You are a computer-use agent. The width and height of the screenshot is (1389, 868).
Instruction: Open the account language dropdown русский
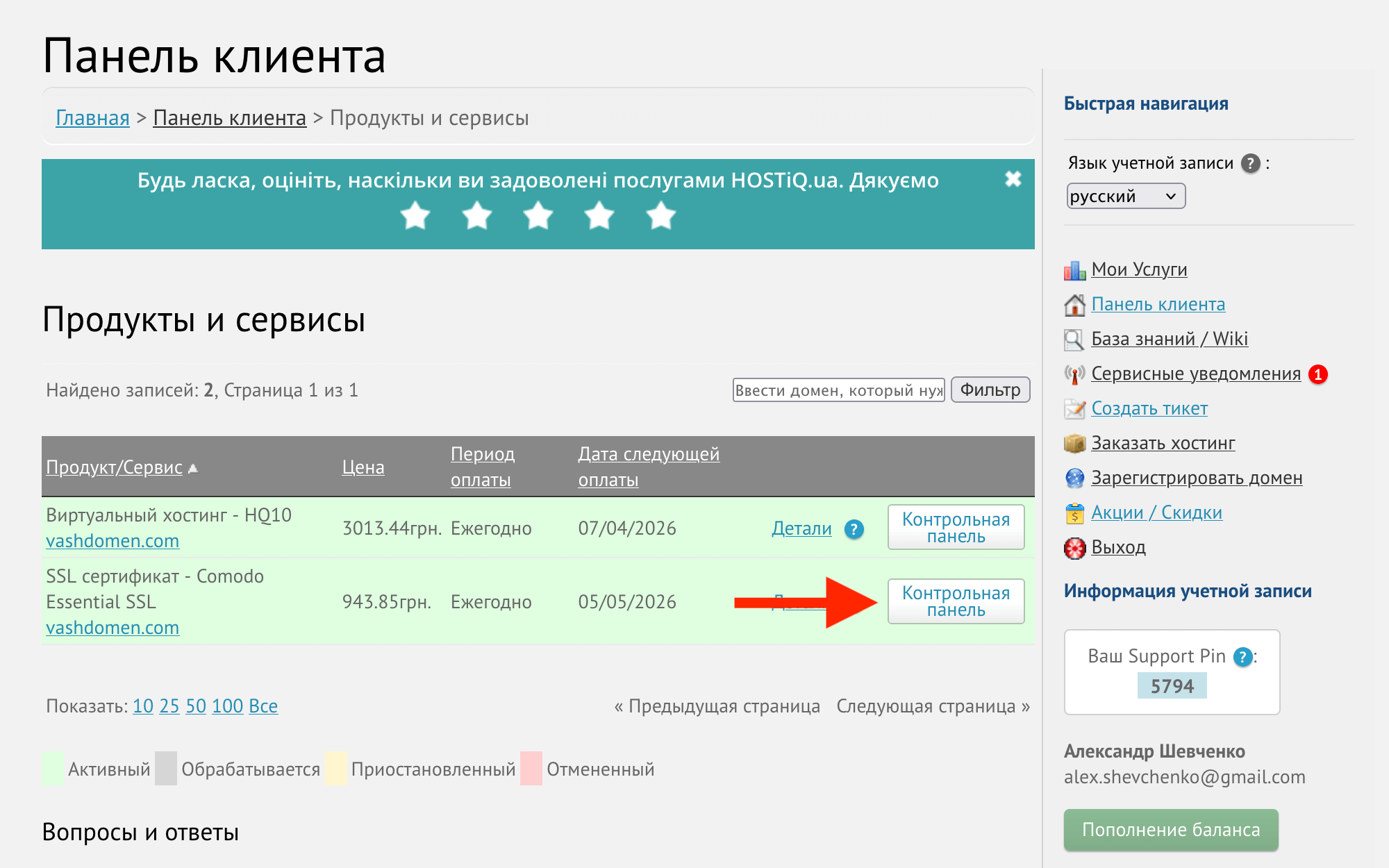coord(1125,197)
